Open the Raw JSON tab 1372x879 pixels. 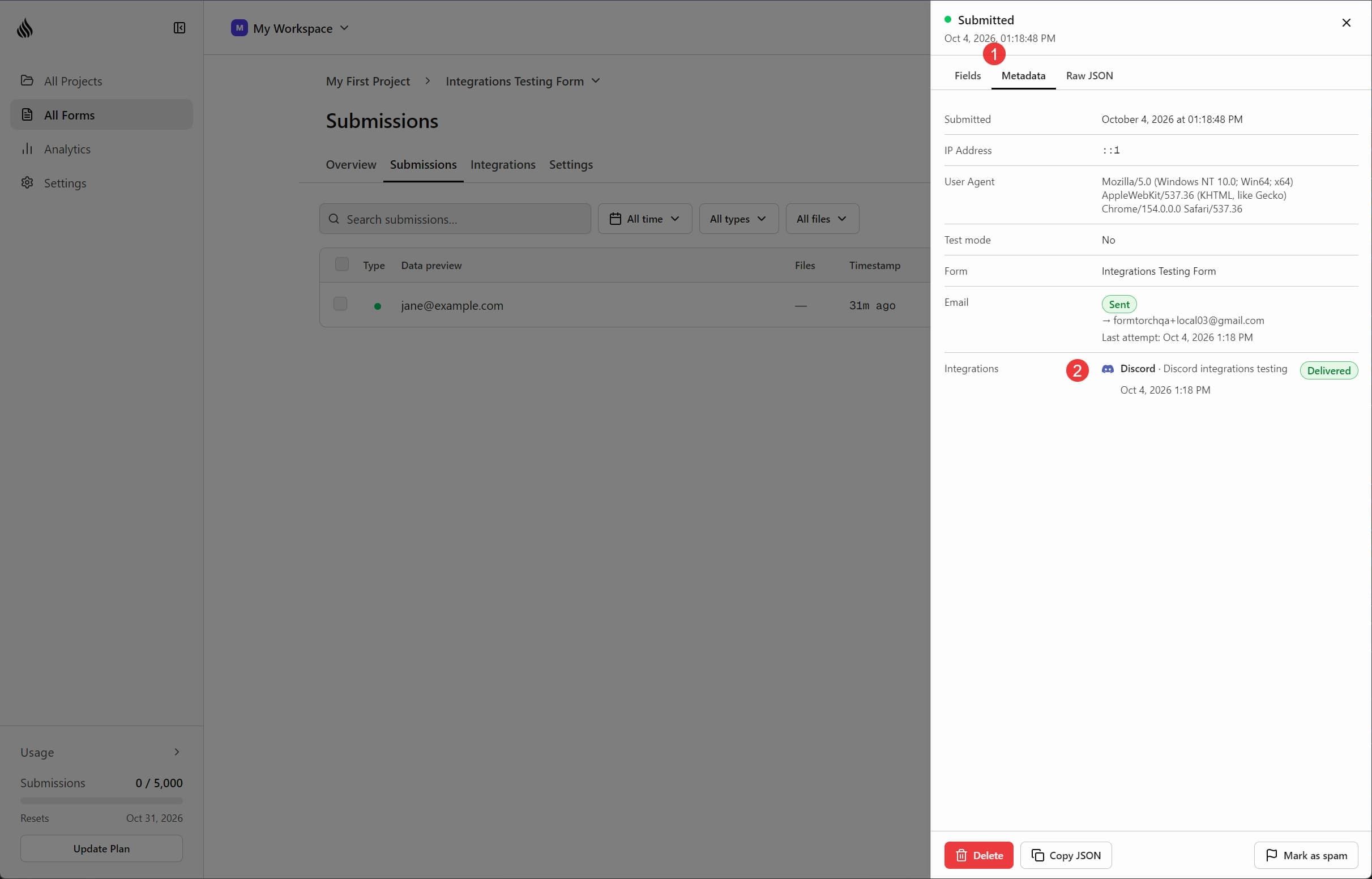pos(1089,75)
